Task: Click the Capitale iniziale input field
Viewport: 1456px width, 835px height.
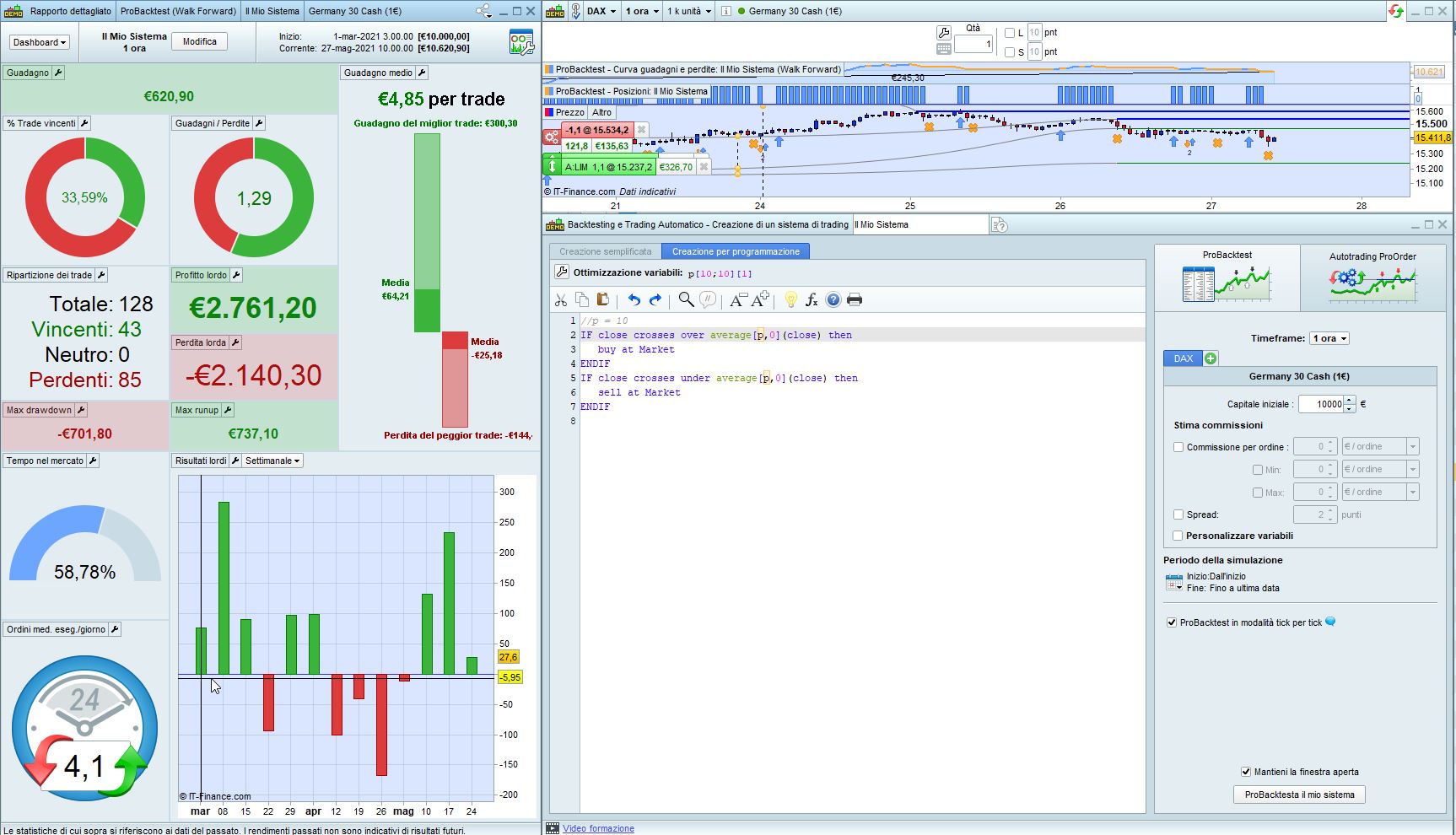Action: 1320,404
